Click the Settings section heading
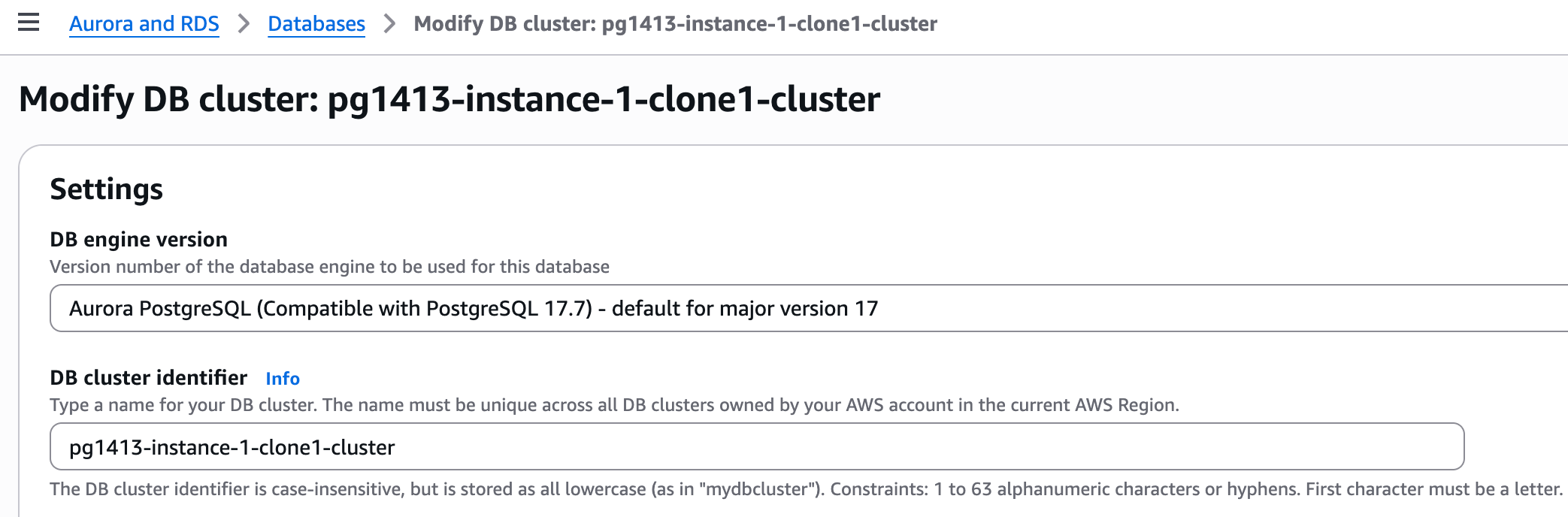Screen dimensions: 1568x517 click(x=106, y=189)
